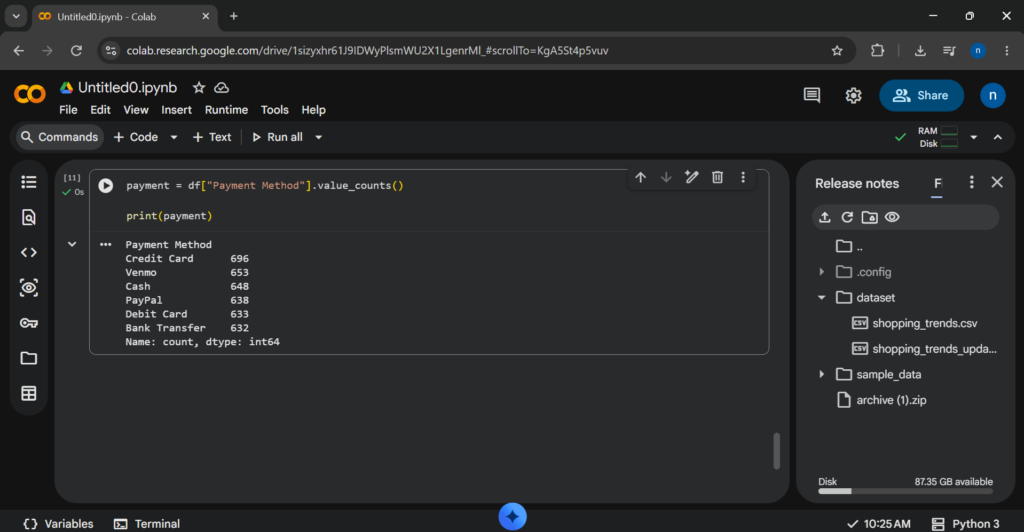
Task: Open the Secrets key icon
Action: click(29, 323)
